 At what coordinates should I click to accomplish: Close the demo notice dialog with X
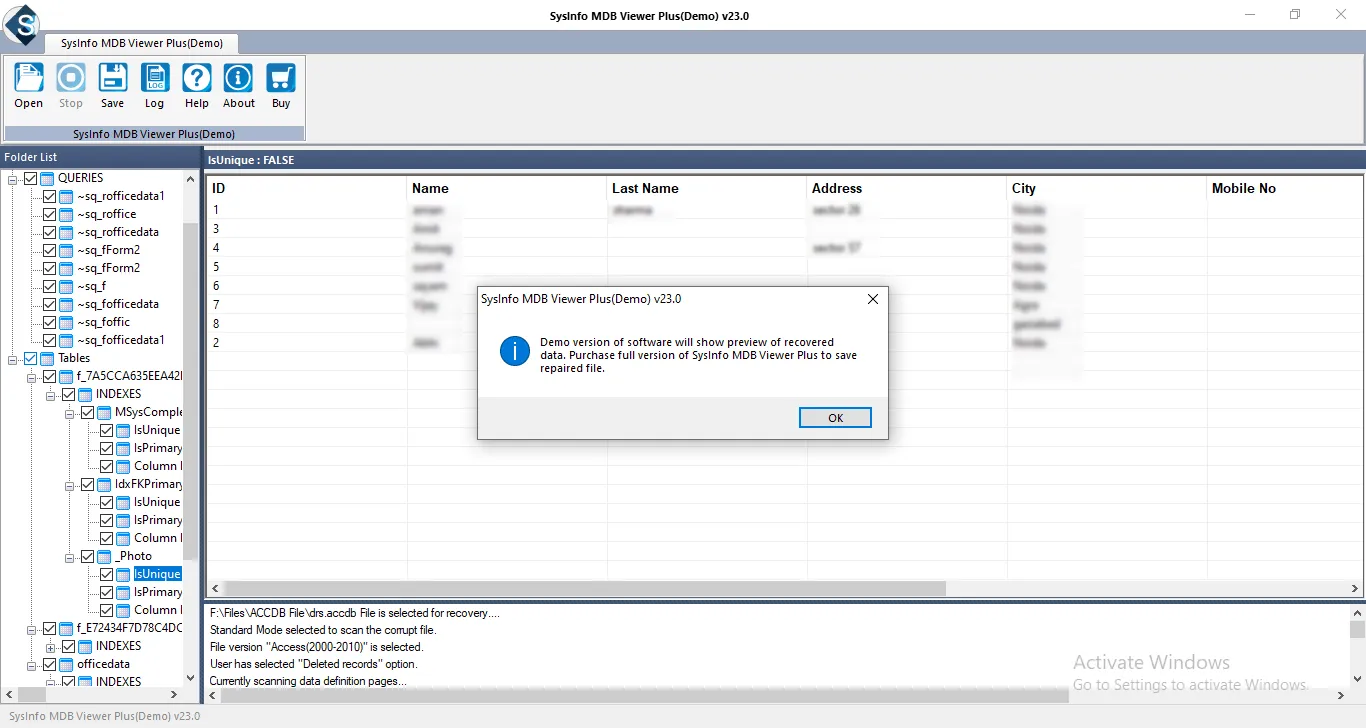pos(872,299)
